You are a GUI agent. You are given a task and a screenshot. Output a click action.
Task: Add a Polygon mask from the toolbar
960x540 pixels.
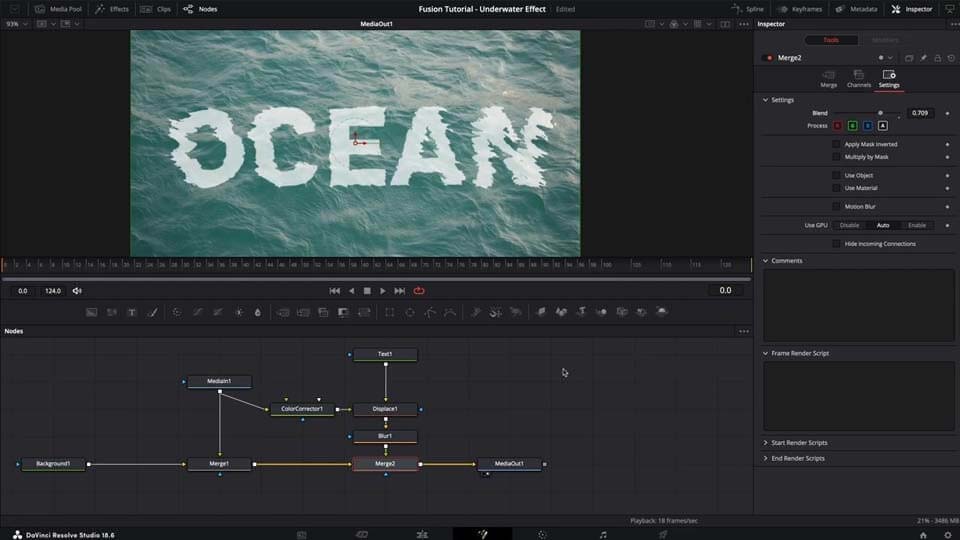(430, 312)
